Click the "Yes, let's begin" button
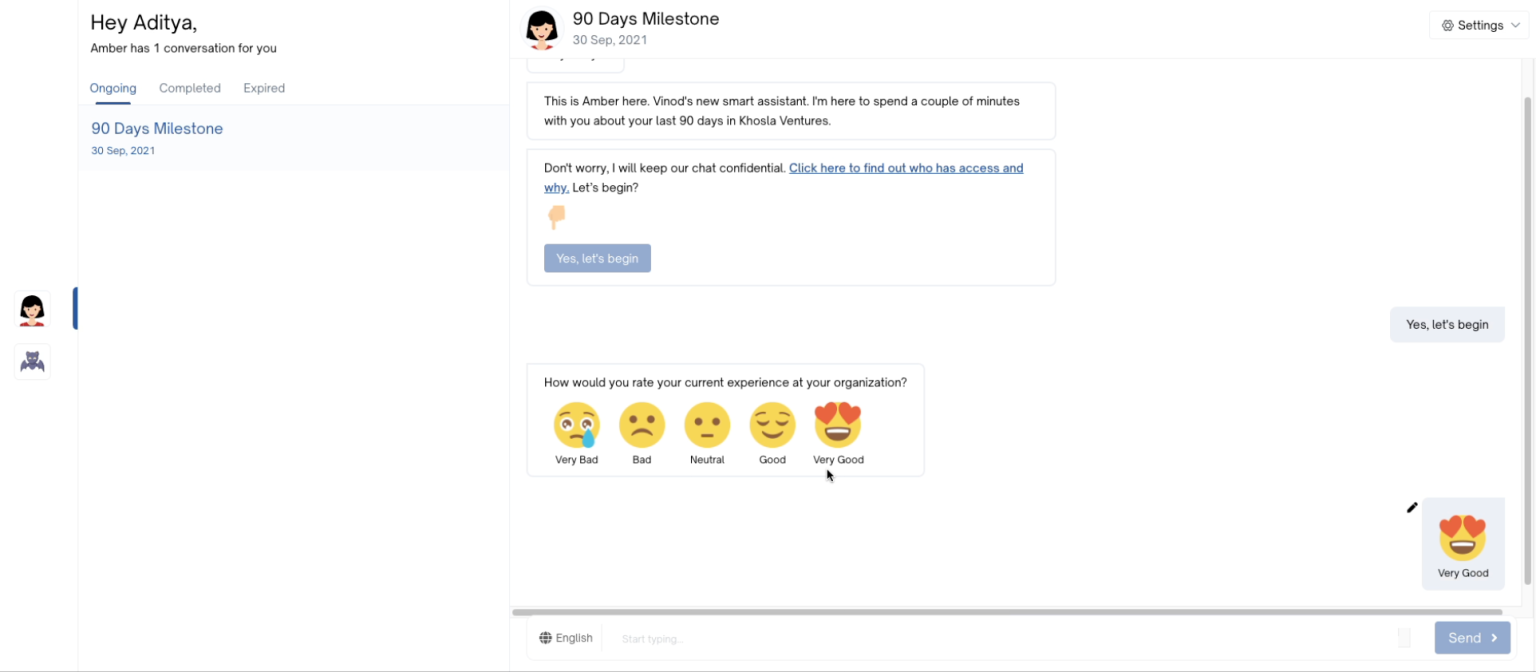The image size is (1536, 672). pos(597,258)
